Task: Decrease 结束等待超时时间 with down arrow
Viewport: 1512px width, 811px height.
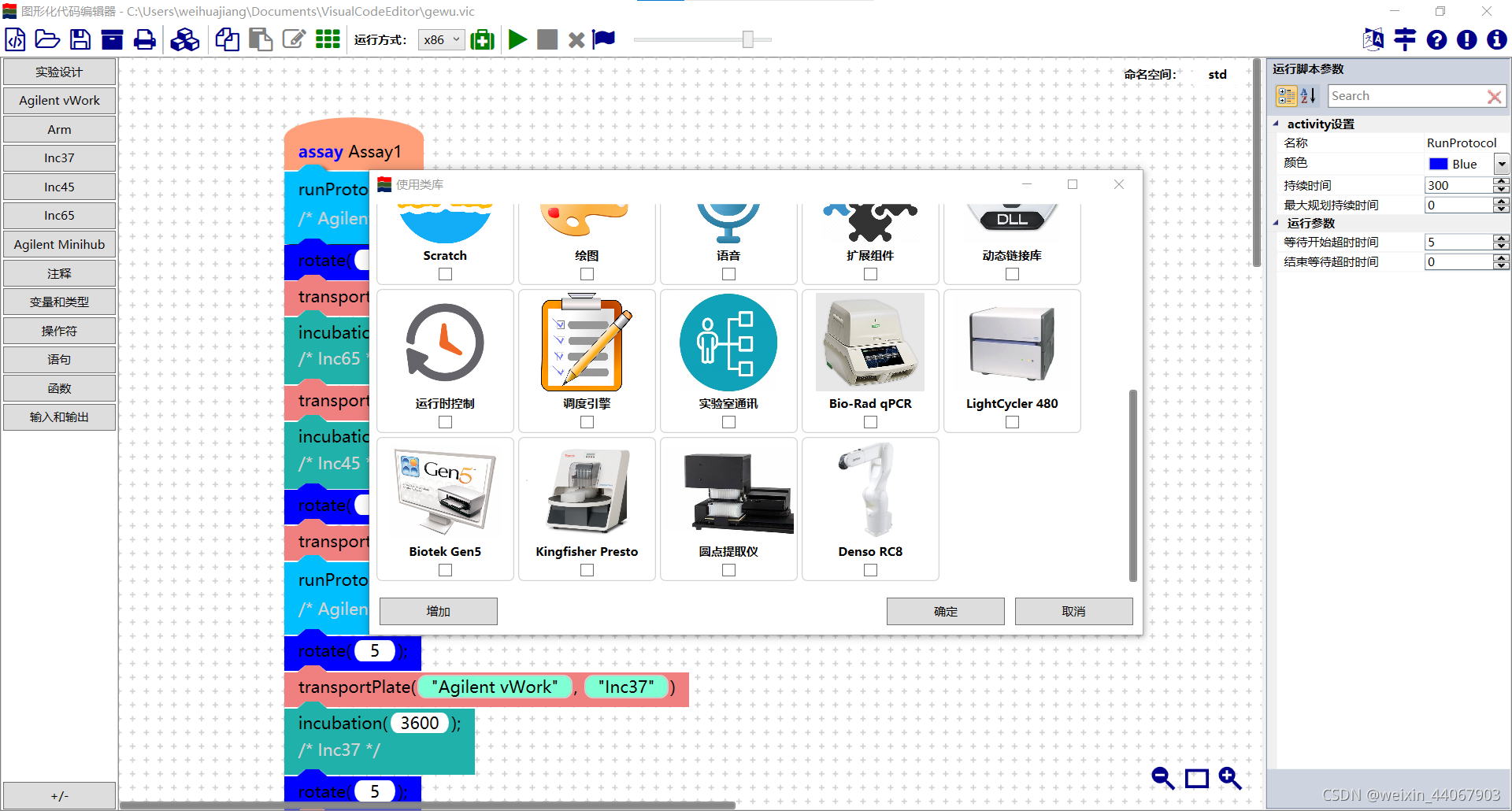Action: coord(1502,265)
